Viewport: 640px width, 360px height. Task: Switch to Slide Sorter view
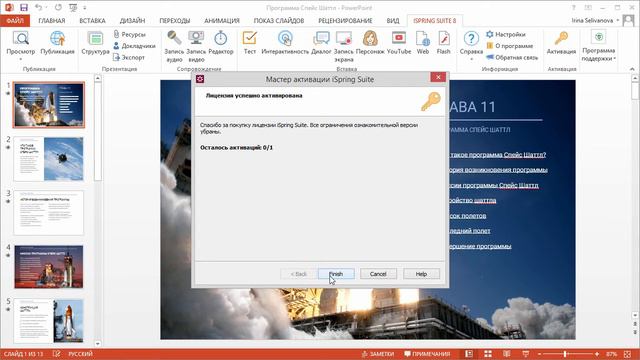click(x=488, y=354)
